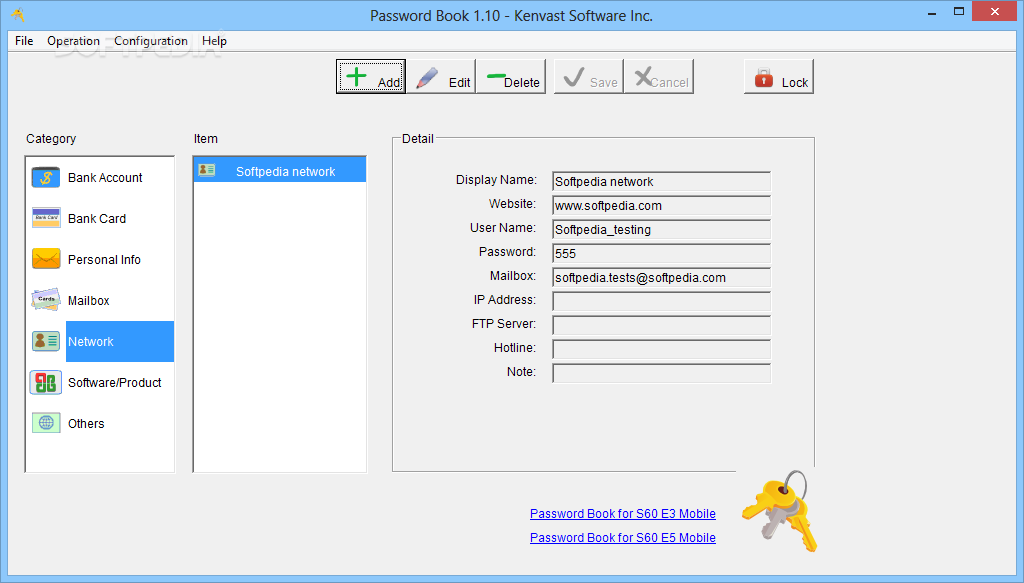Click the Website field
Viewport: 1024px width, 583px height.
(x=662, y=206)
